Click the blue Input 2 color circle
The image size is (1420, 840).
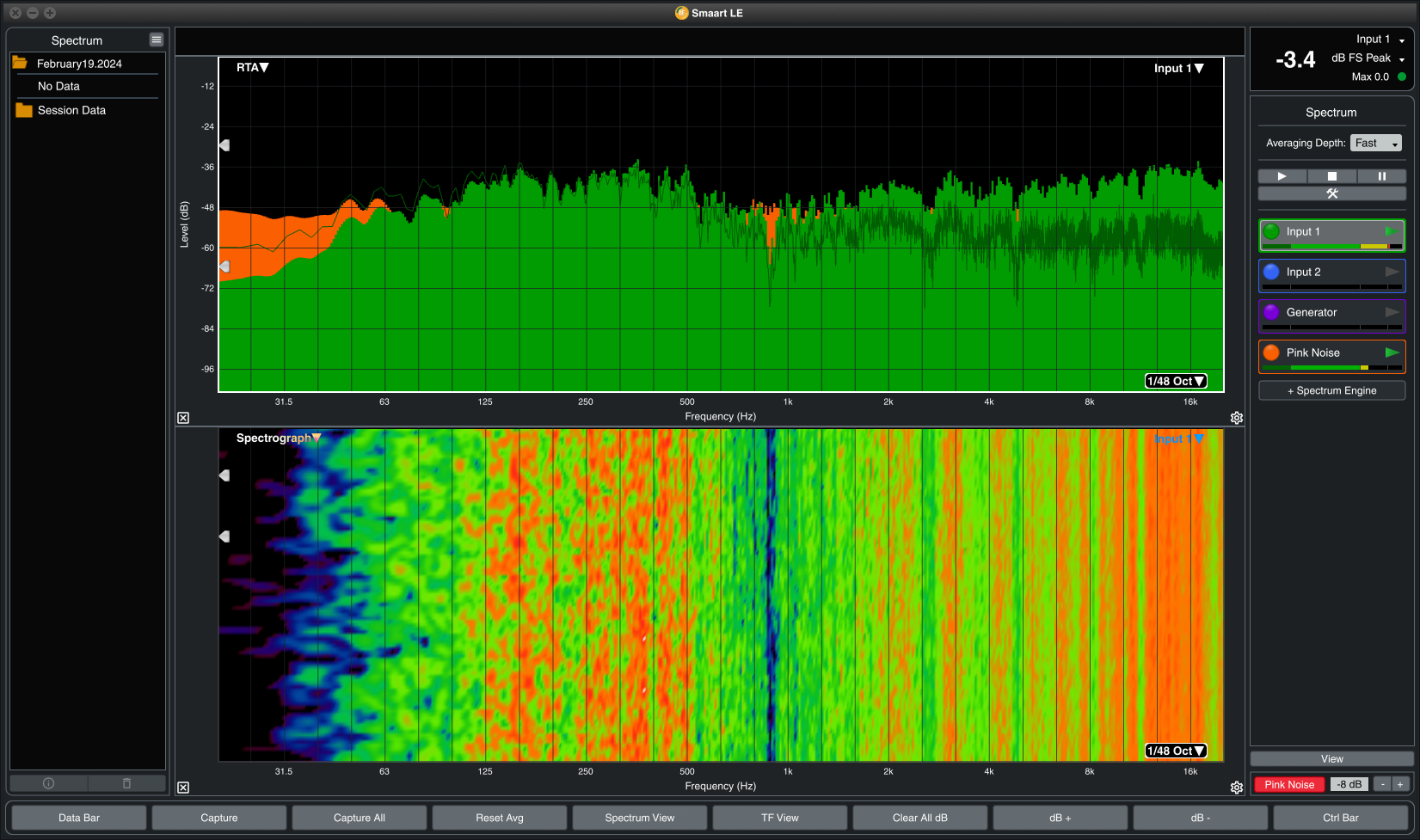(x=1271, y=272)
